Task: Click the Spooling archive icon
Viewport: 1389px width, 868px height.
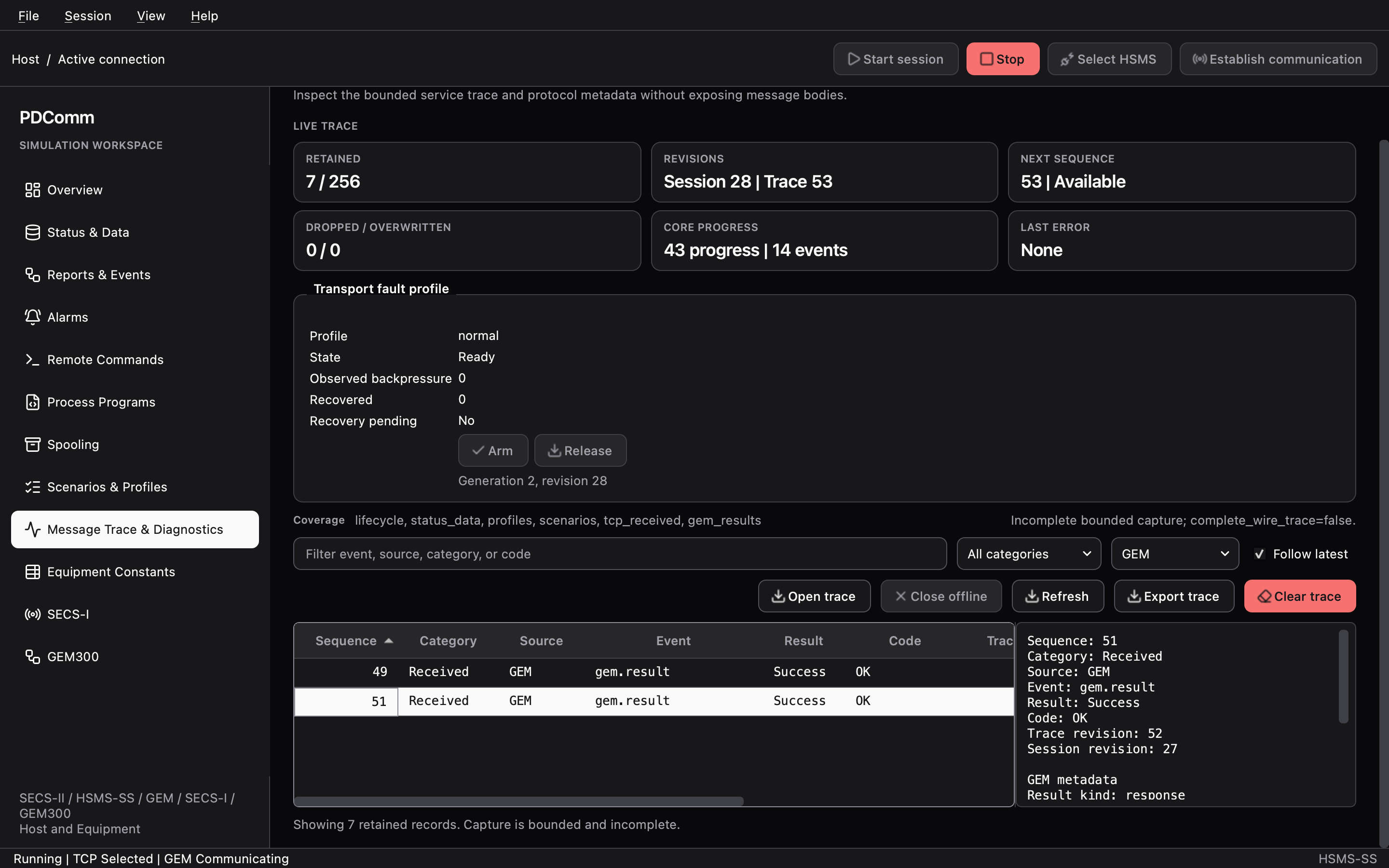Action: (33, 444)
